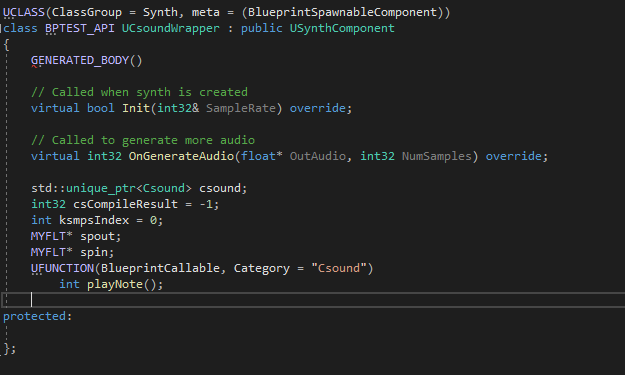Click the UCsoundWrapper class name
The height and width of the screenshot is (375, 625).
pos(171,28)
